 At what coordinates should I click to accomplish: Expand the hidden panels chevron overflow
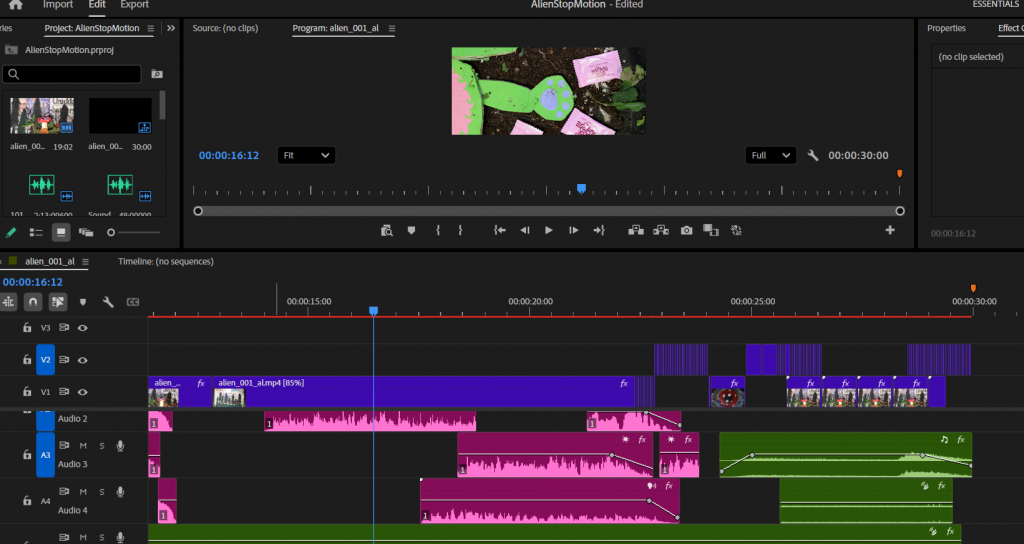point(171,28)
